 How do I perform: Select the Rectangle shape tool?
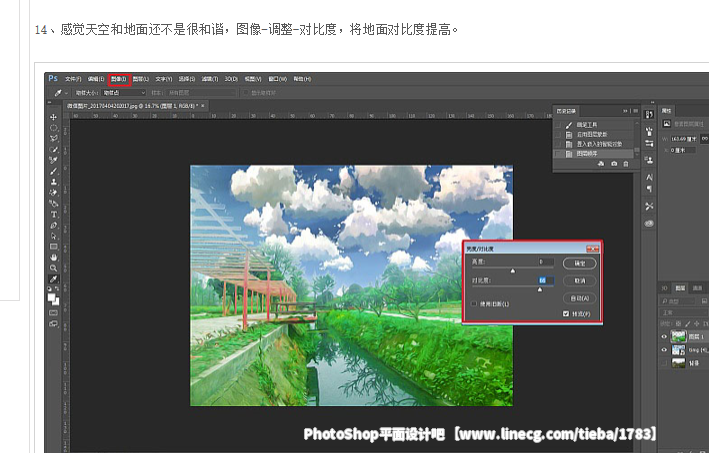[54, 247]
